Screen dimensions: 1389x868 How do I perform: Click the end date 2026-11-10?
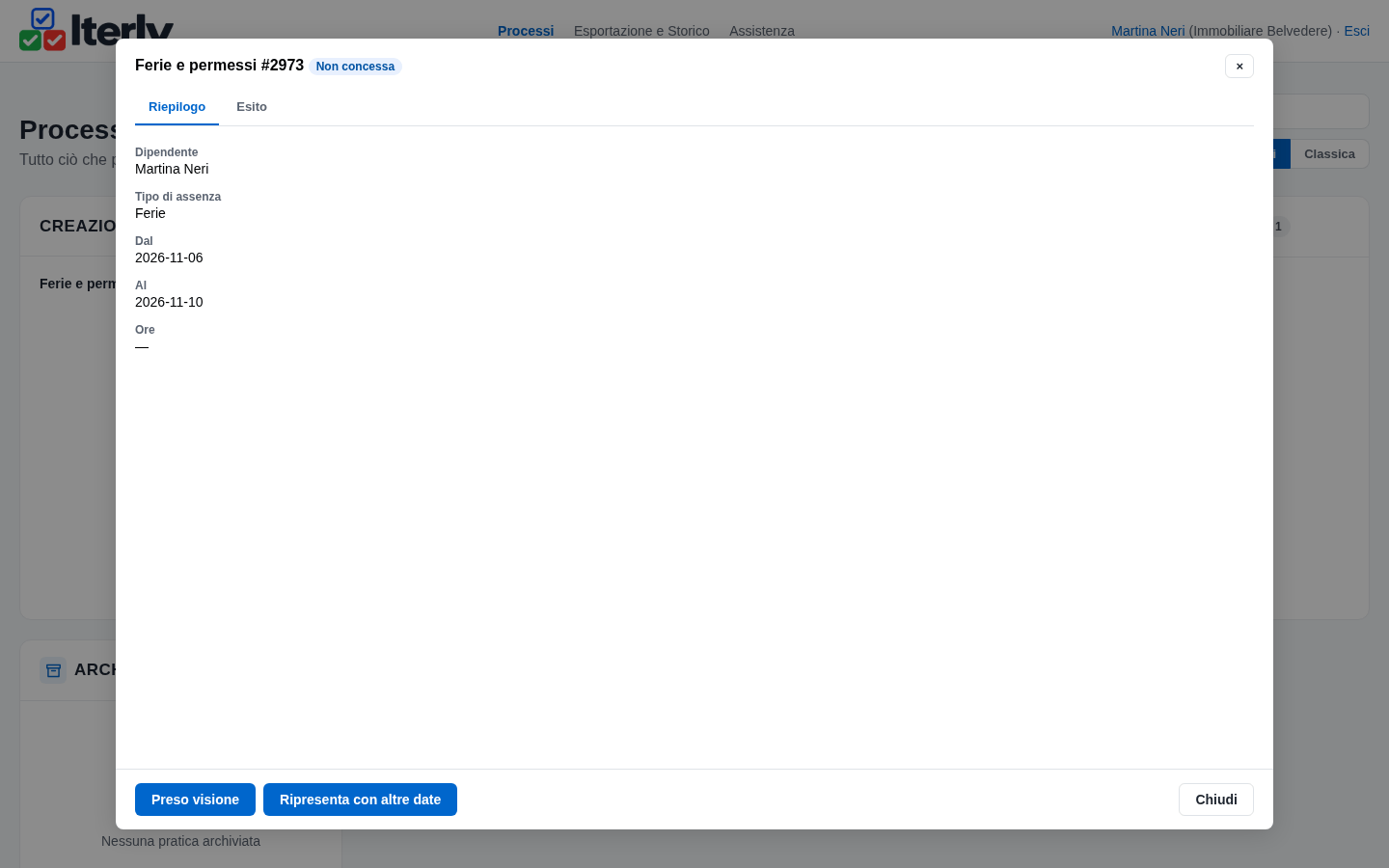[169, 302]
